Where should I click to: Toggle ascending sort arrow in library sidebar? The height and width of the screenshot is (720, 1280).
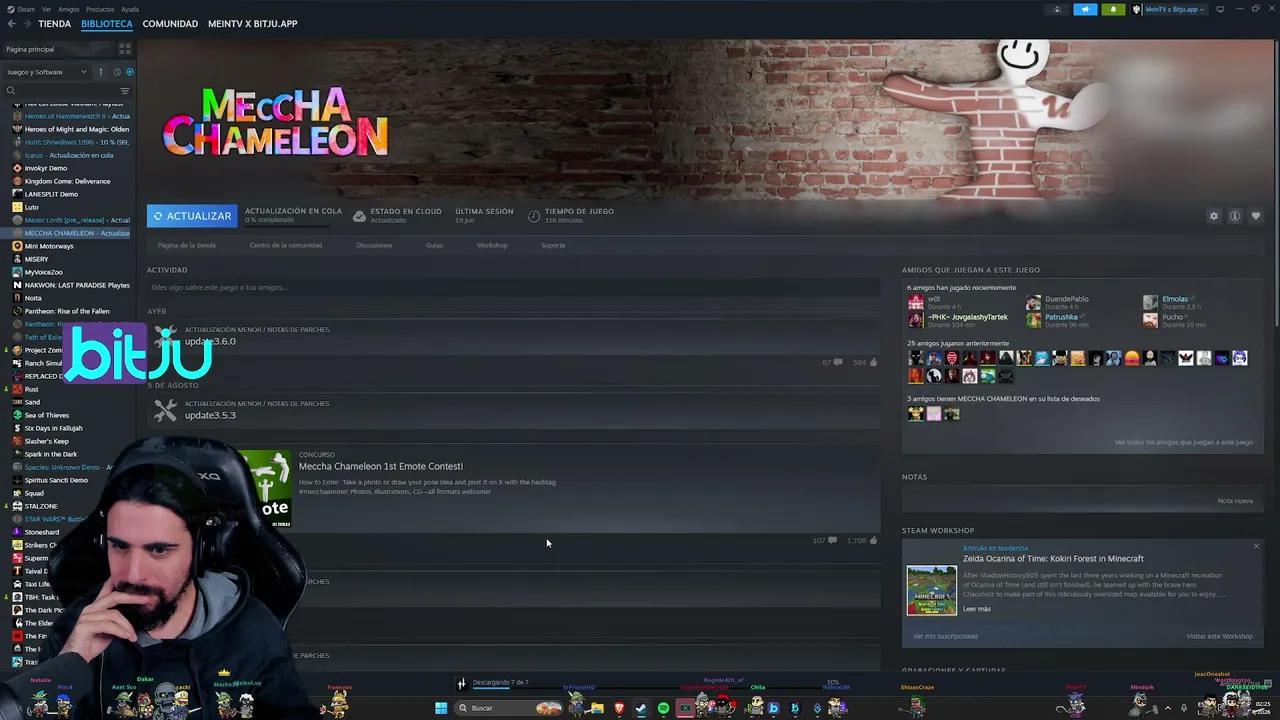(x=101, y=72)
